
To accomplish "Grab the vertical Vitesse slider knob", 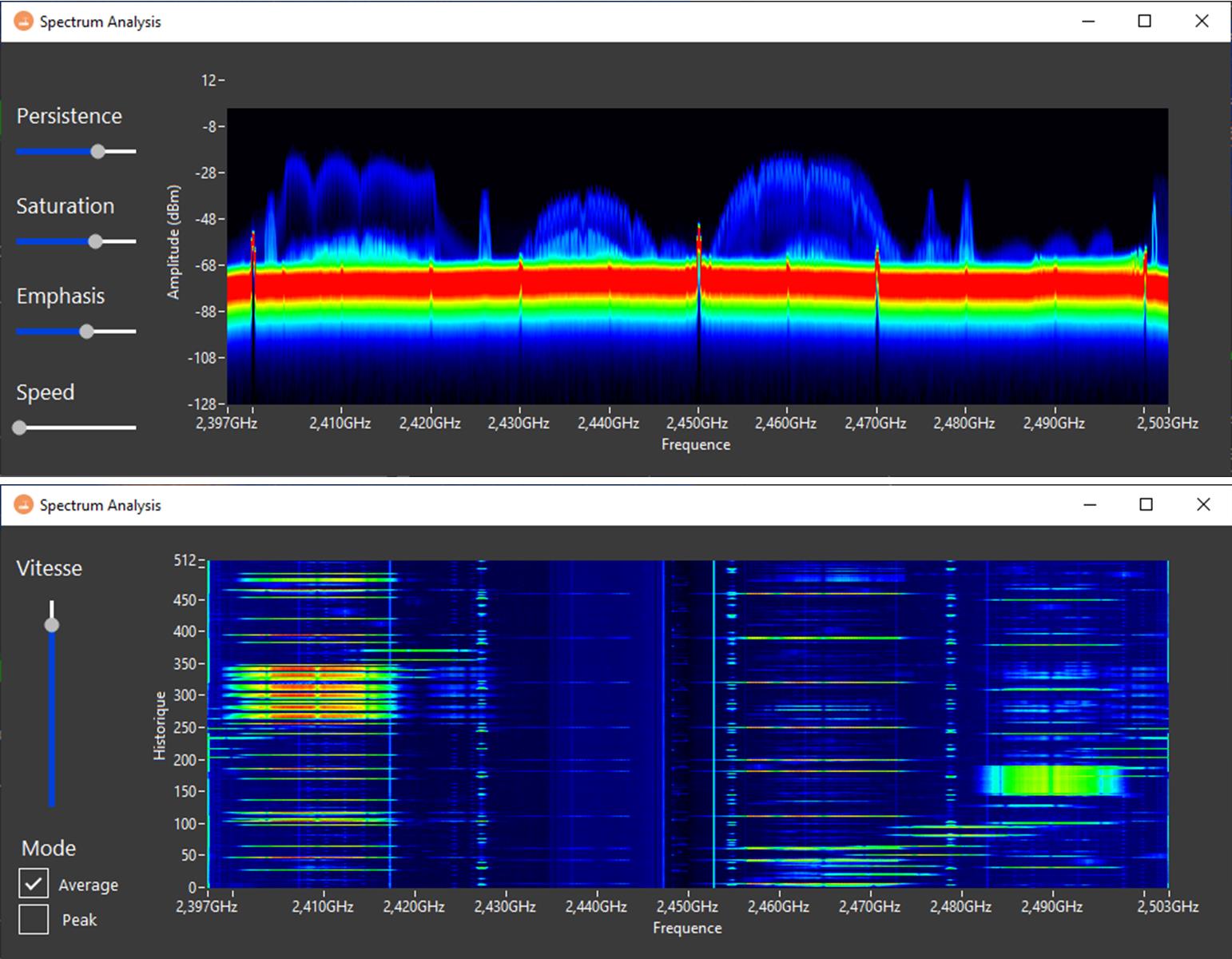I will pyautogui.click(x=52, y=624).
